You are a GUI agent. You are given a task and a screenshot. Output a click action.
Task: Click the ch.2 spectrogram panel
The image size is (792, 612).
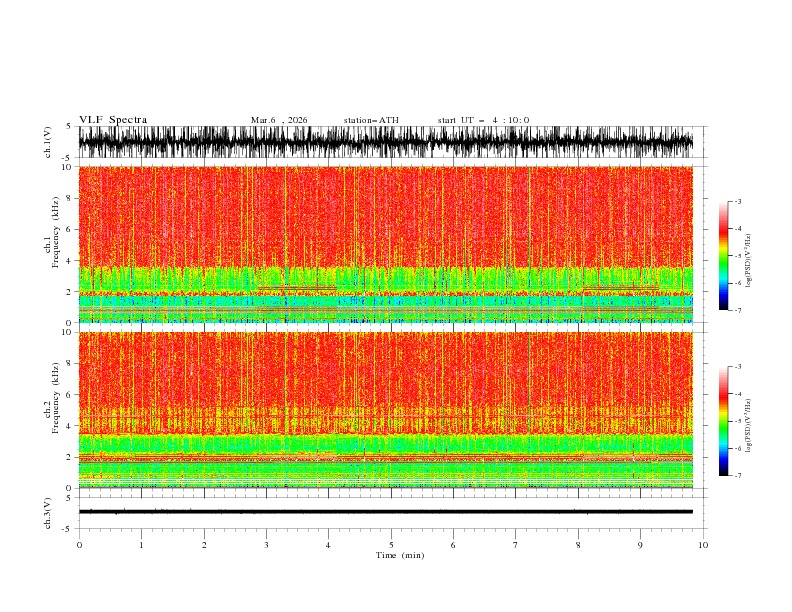pyautogui.click(x=386, y=410)
